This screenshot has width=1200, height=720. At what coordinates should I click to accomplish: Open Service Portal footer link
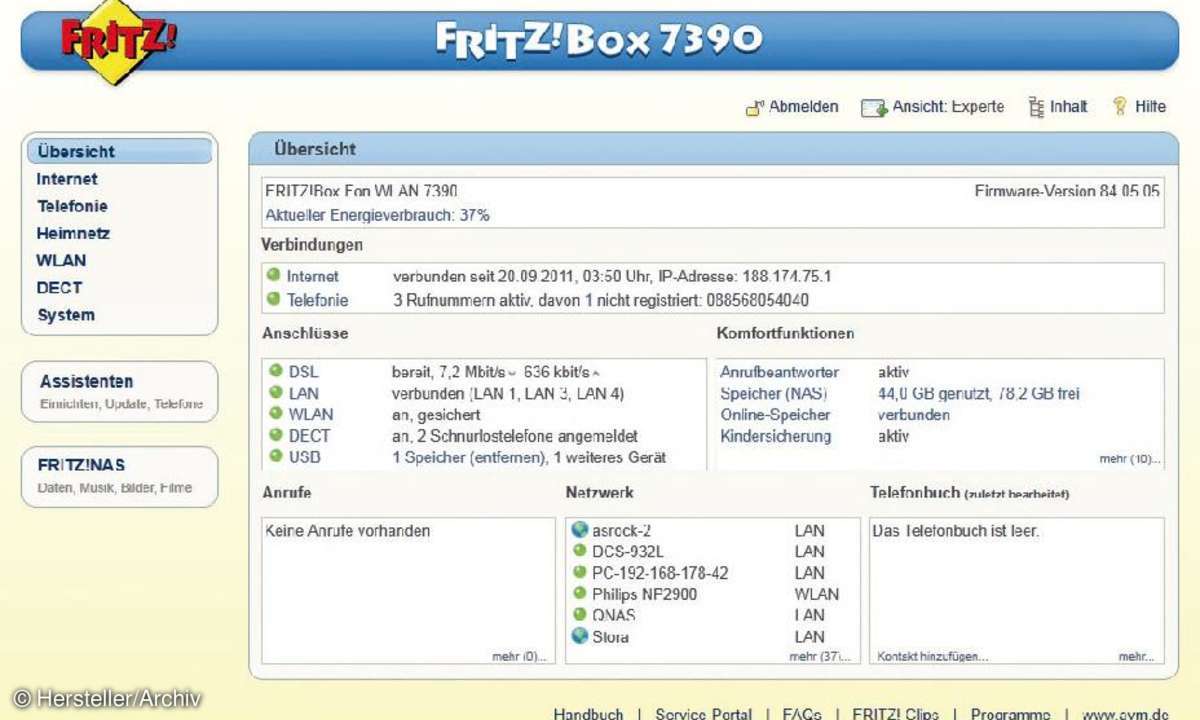[703, 713]
